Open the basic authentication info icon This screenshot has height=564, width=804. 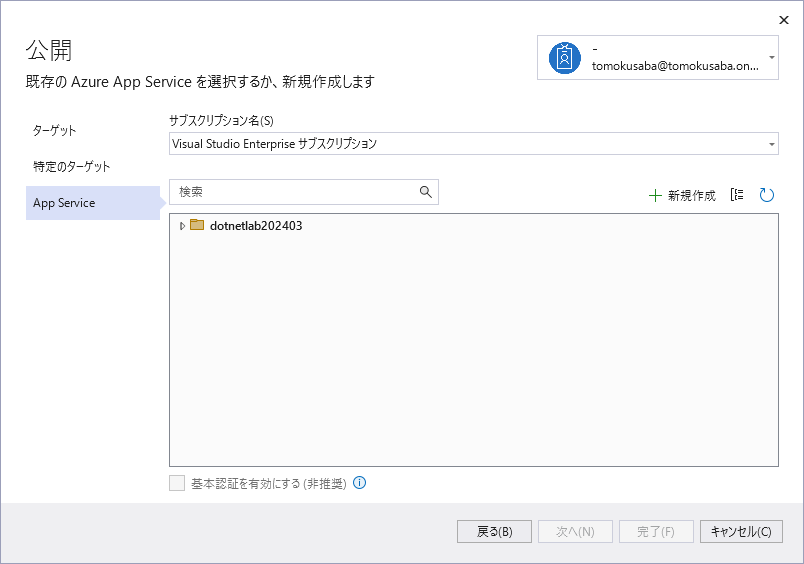click(360, 482)
